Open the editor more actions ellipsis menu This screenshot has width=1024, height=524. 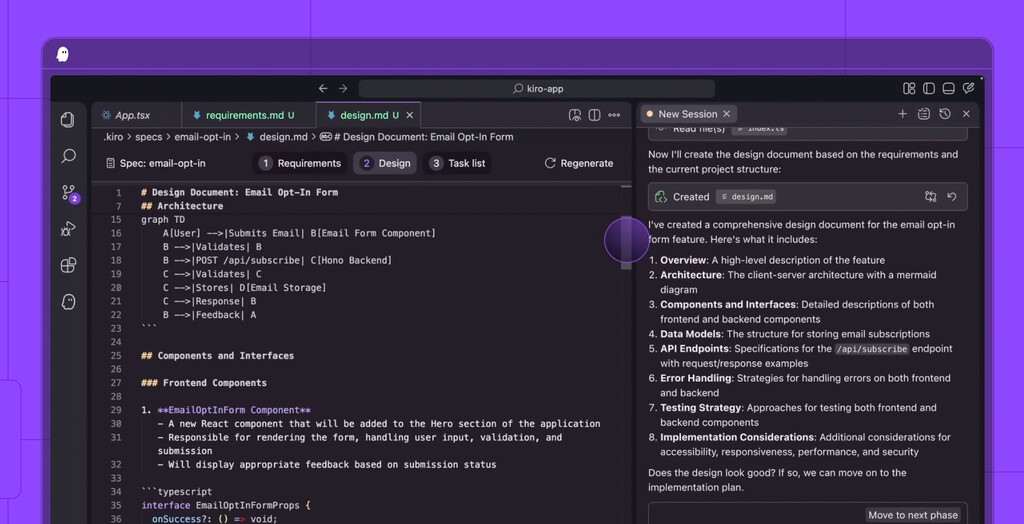(614, 115)
